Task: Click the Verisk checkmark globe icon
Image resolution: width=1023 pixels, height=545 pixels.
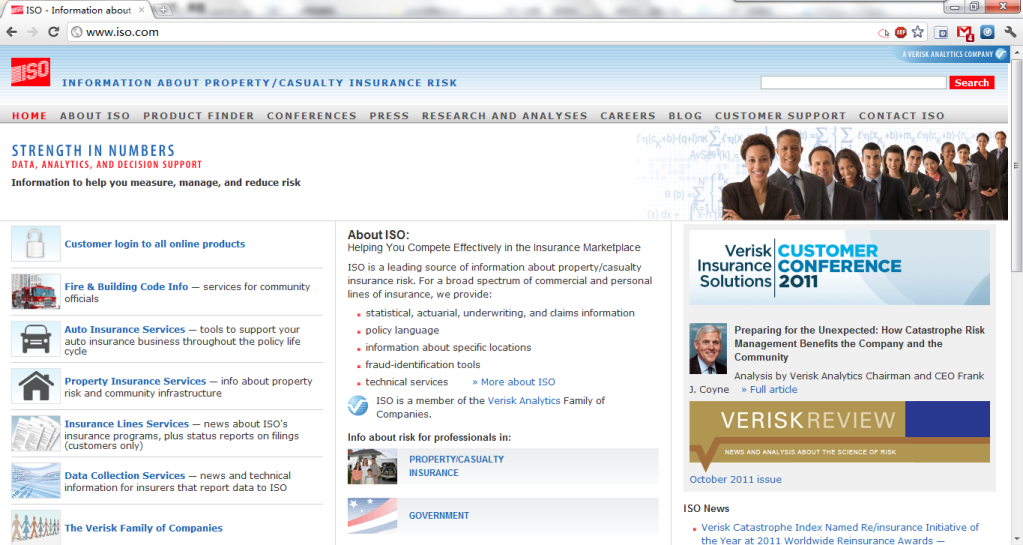Action: (x=358, y=405)
